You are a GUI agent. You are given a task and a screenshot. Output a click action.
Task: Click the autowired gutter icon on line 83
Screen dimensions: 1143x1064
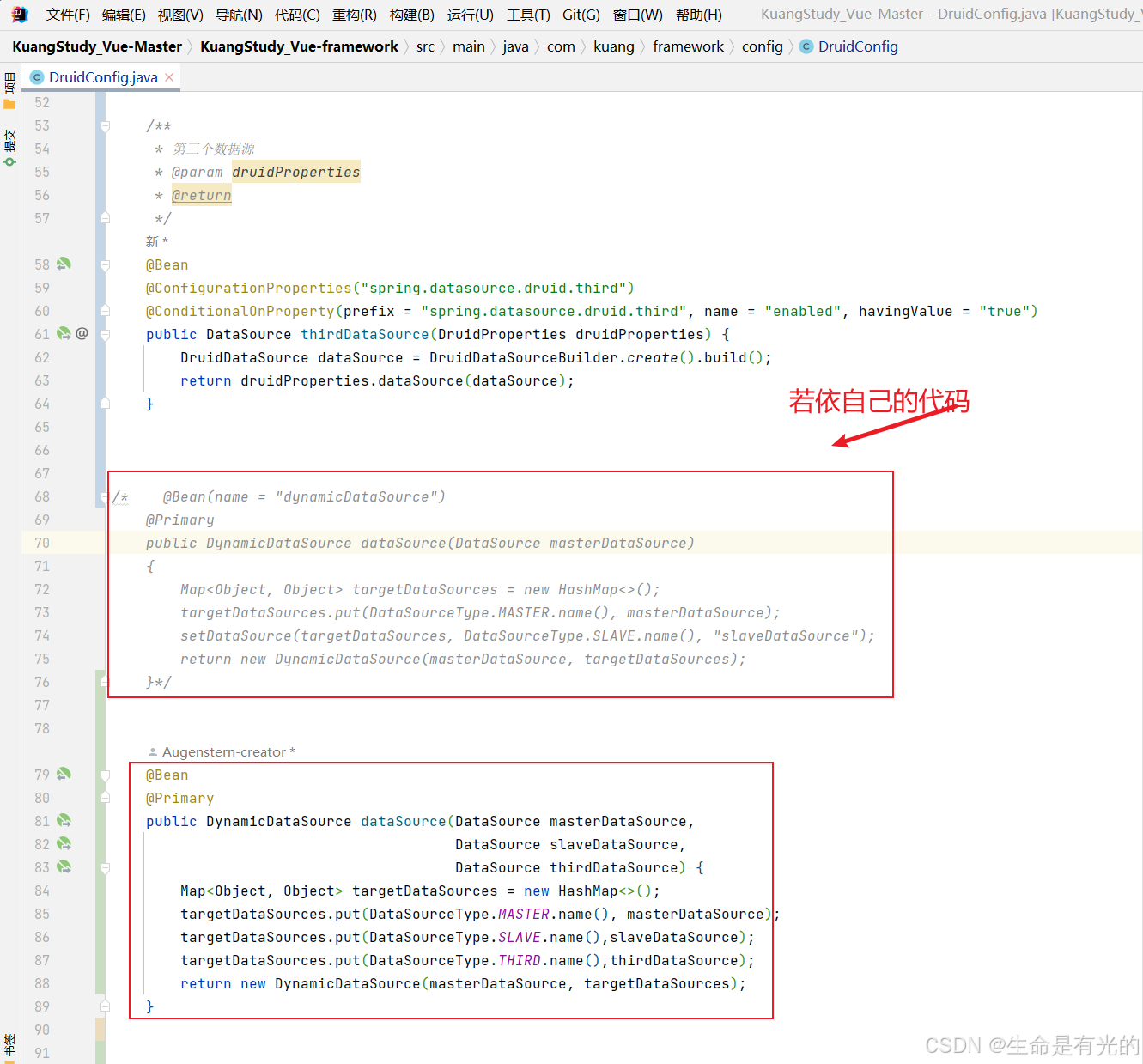tap(64, 866)
